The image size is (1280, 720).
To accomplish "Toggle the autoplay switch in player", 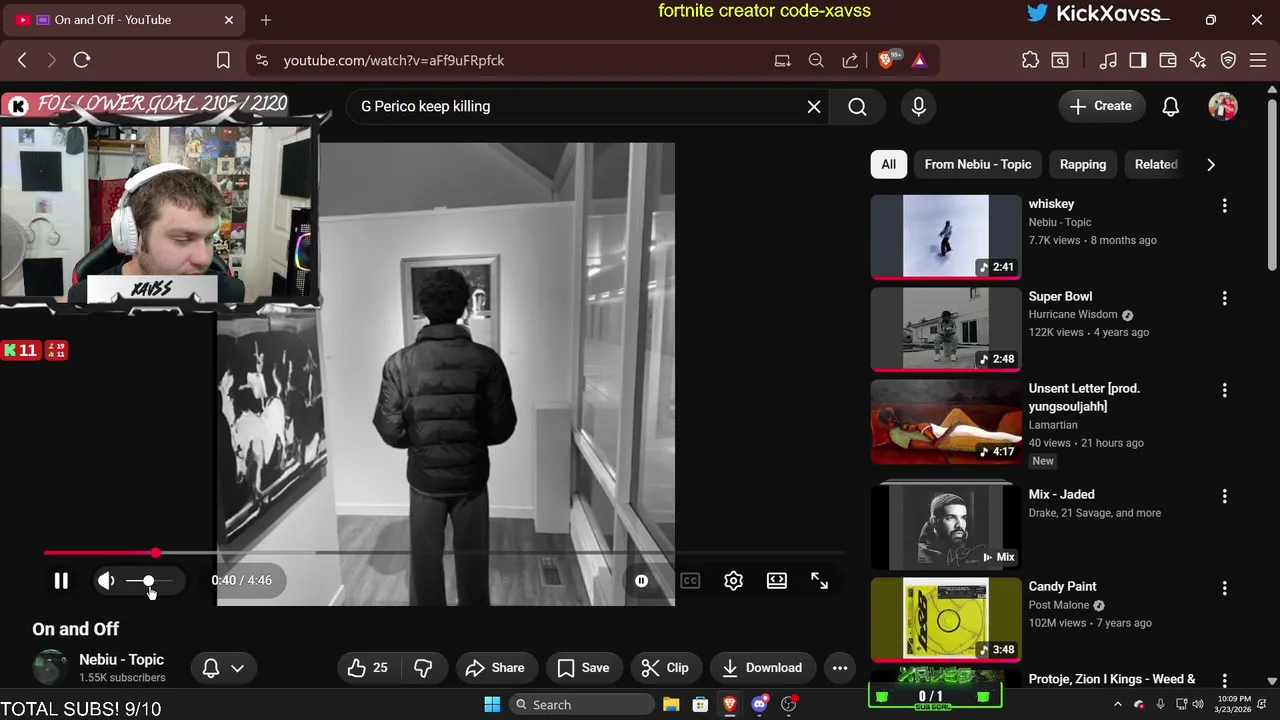I will 641,580.
